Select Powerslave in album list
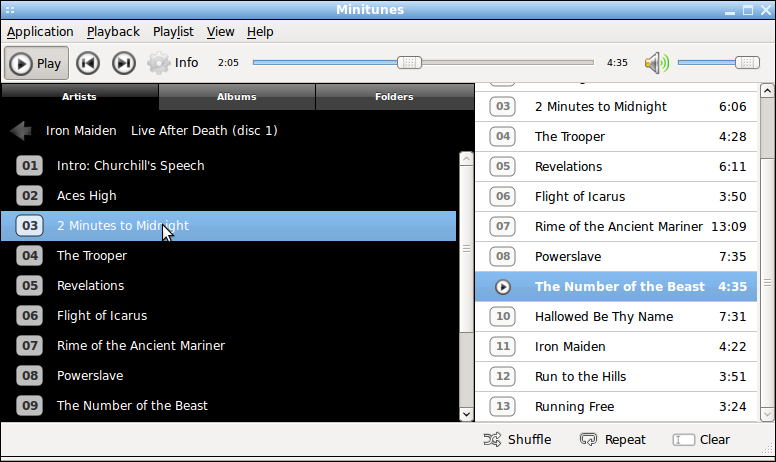Screen dimensions: 776x462 (x=229, y=376)
